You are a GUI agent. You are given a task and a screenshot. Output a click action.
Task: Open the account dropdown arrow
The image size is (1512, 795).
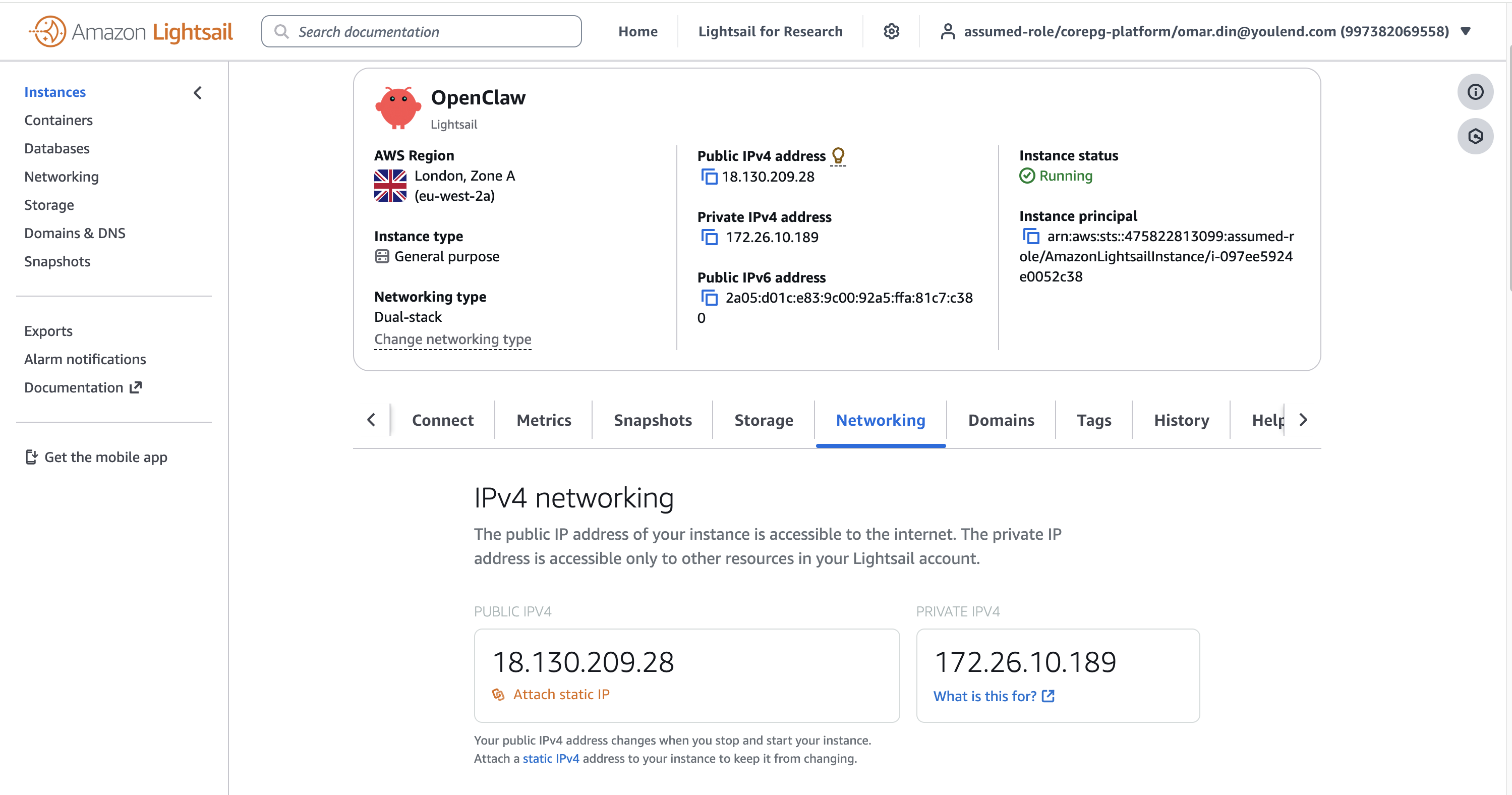tap(1465, 31)
